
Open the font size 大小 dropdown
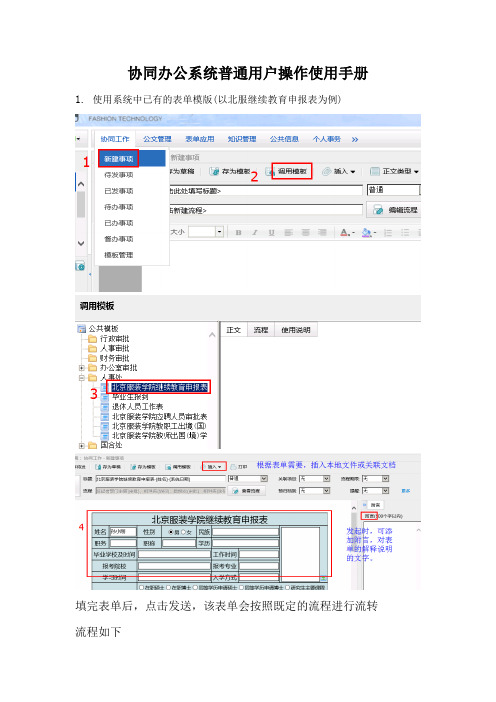point(219,232)
